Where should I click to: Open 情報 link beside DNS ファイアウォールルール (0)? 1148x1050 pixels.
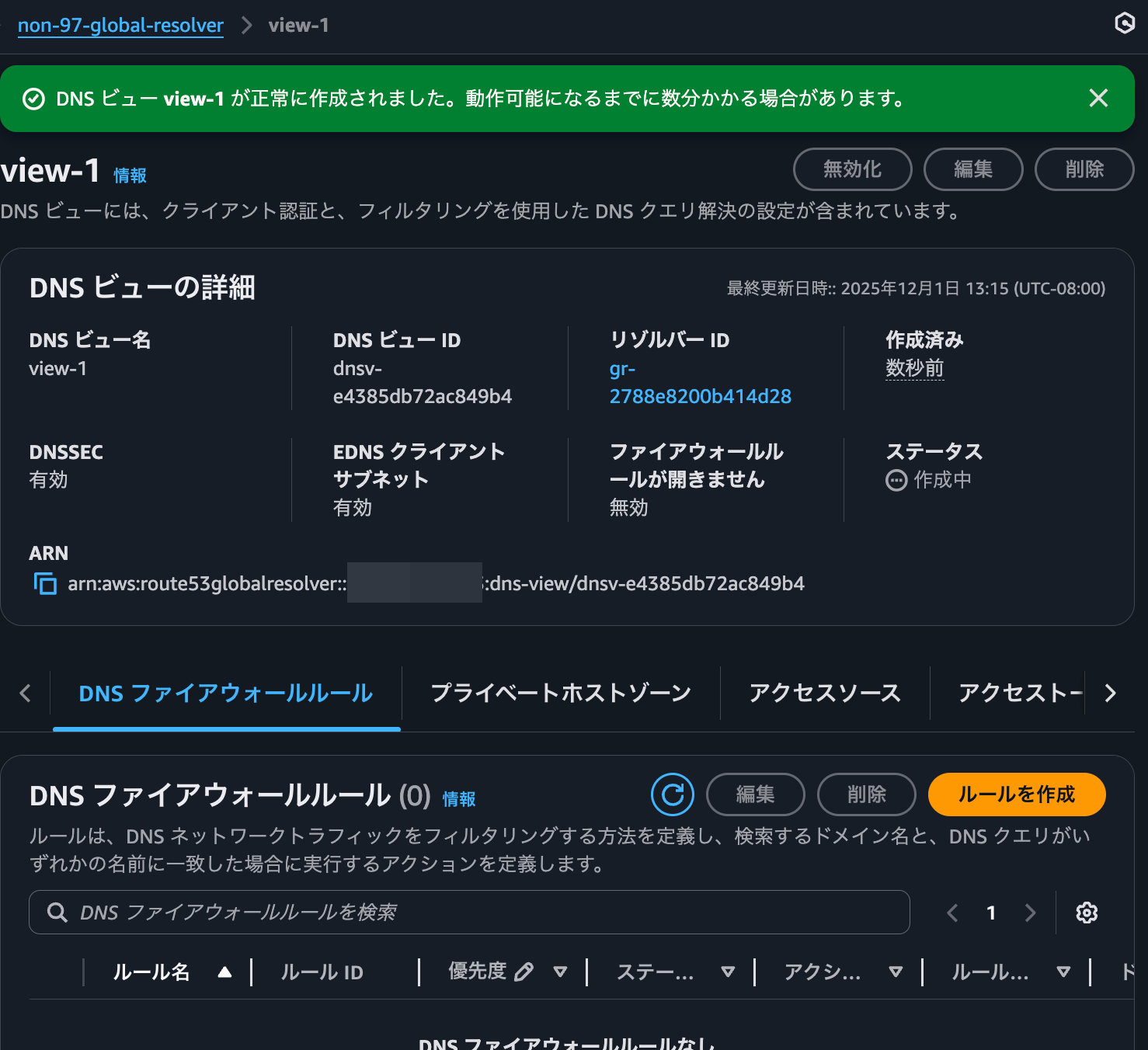(x=459, y=799)
